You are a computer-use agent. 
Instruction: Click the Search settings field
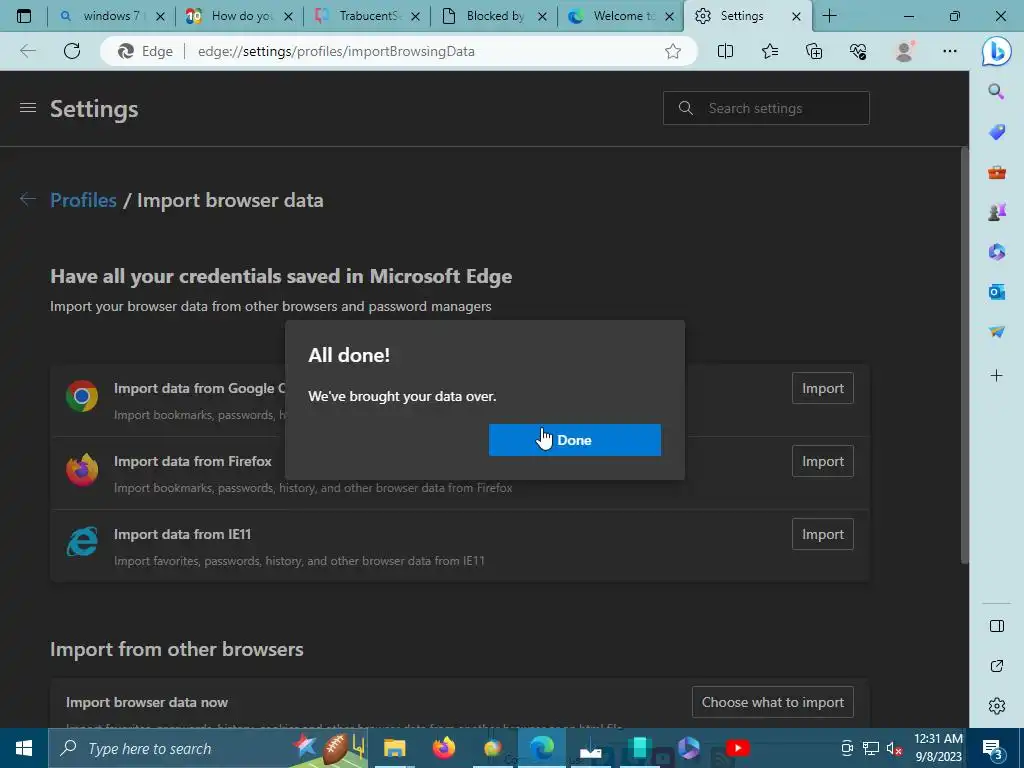[766, 108]
